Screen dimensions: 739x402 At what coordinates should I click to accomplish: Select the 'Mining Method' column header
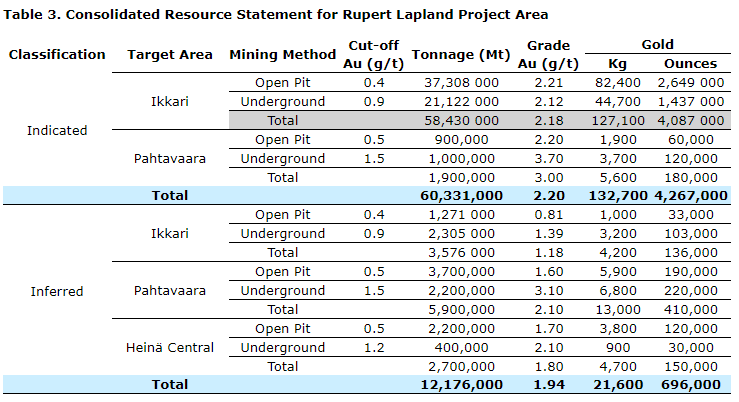(x=282, y=55)
